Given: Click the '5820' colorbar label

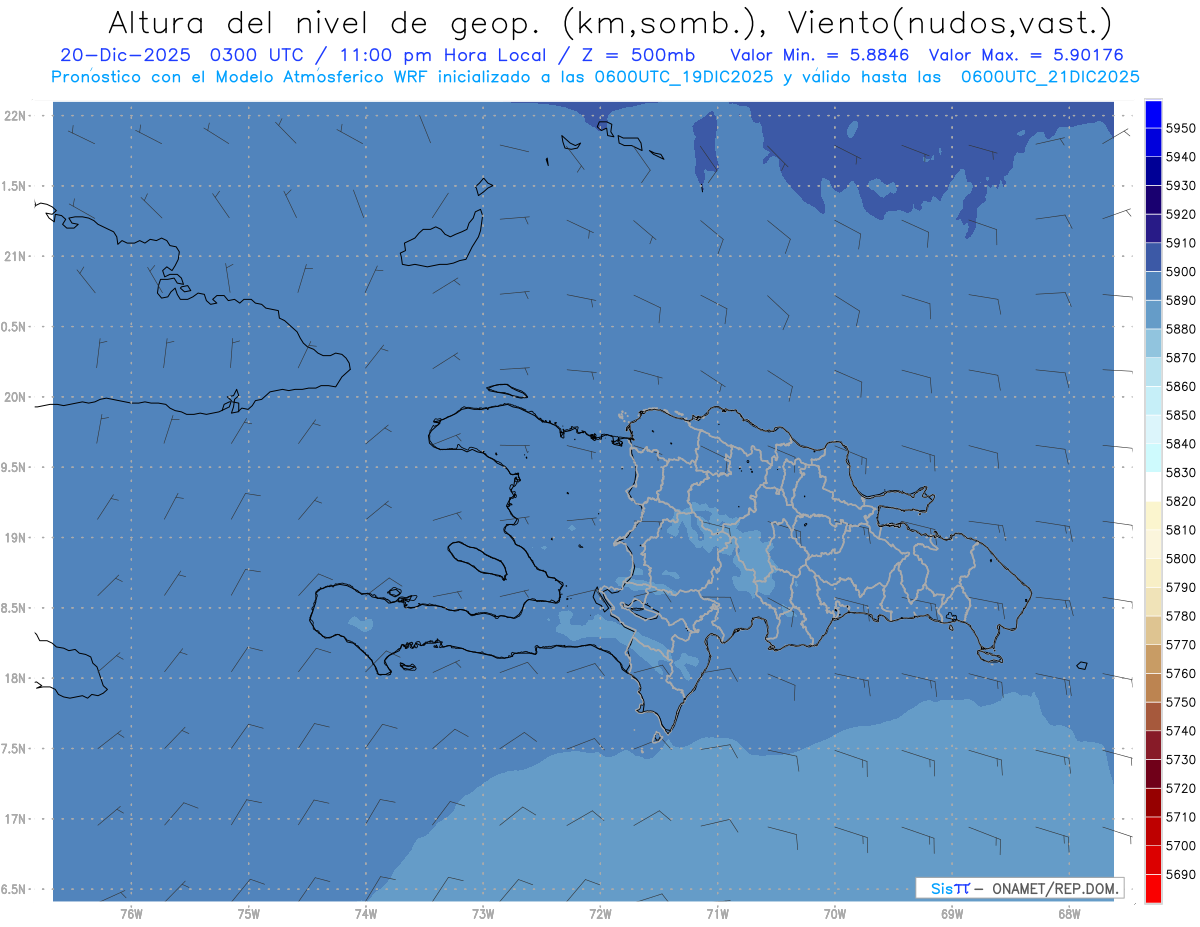Looking at the screenshot, I should point(1182,501).
